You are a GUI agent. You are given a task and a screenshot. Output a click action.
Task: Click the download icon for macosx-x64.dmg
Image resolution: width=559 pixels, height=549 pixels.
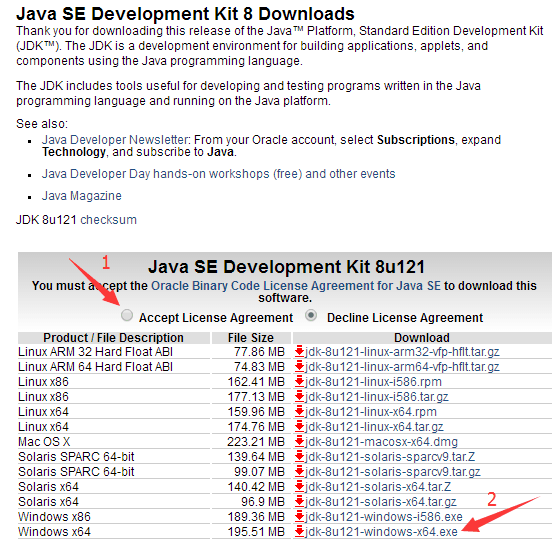(x=299, y=441)
